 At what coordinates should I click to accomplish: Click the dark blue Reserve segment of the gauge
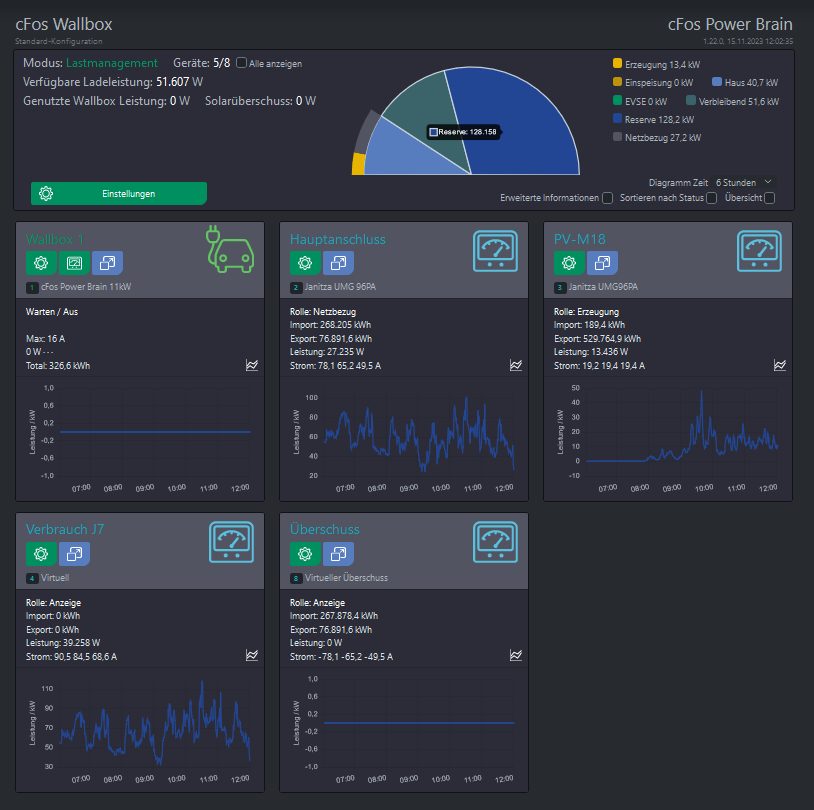[x=524, y=125]
